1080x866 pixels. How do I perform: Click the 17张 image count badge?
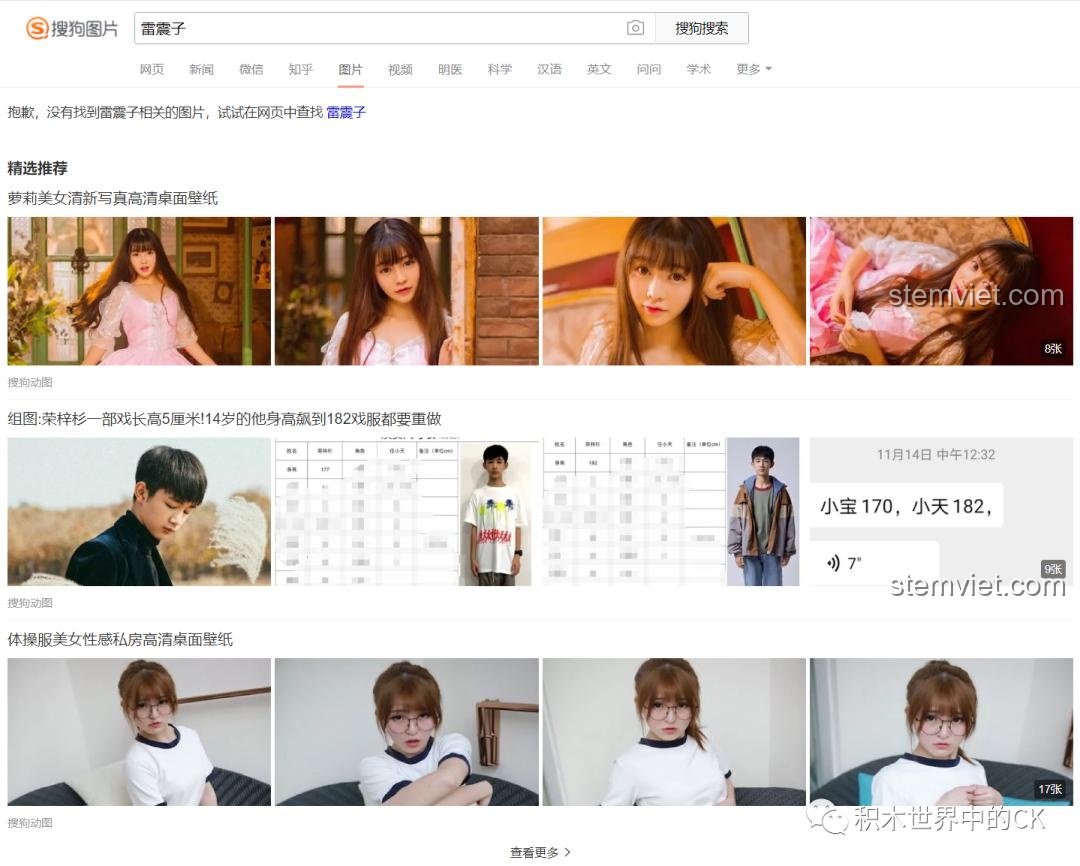1049,790
